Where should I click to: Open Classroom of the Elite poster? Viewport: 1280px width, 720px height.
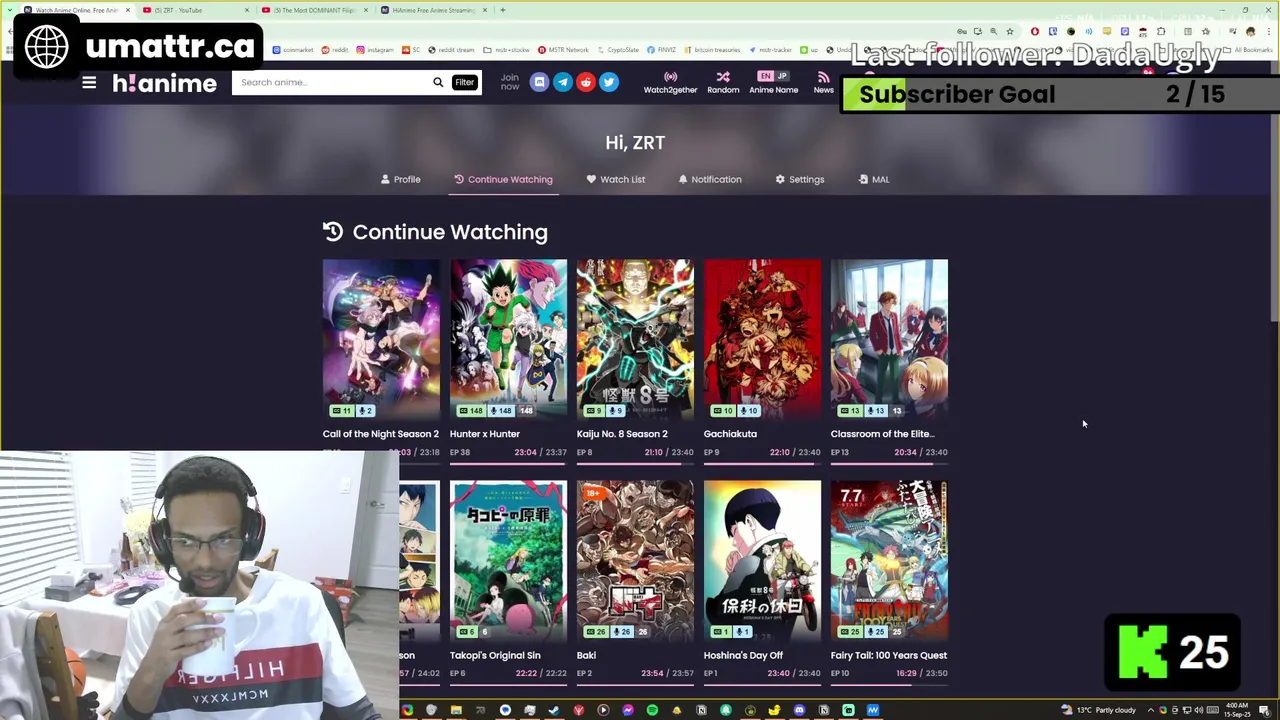click(x=889, y=339)
